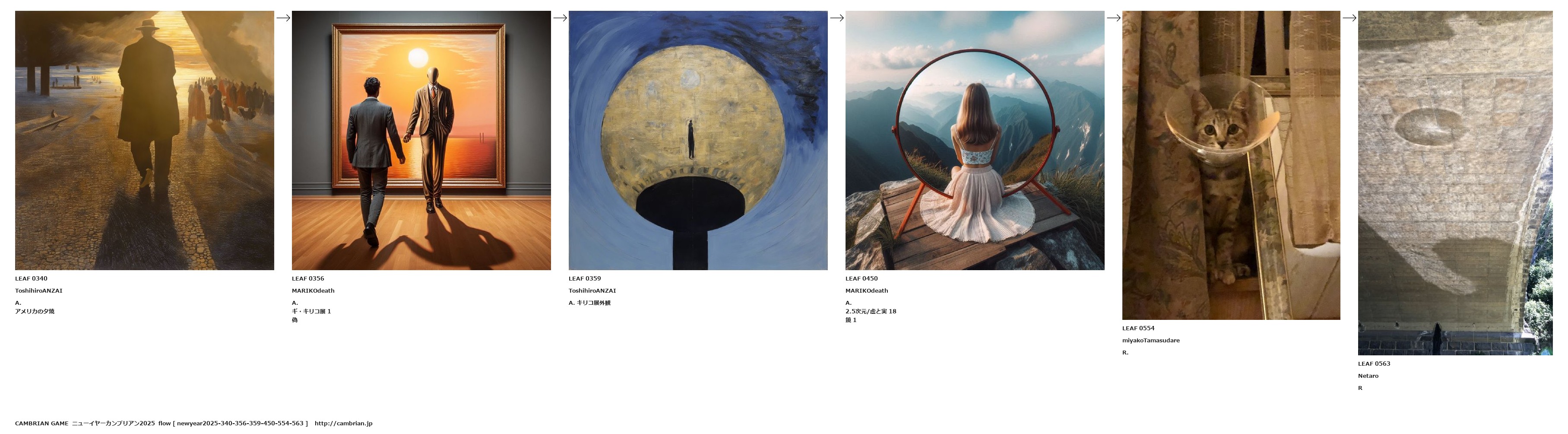Click the arrow after LEAF 0356 image

(560, 18)
